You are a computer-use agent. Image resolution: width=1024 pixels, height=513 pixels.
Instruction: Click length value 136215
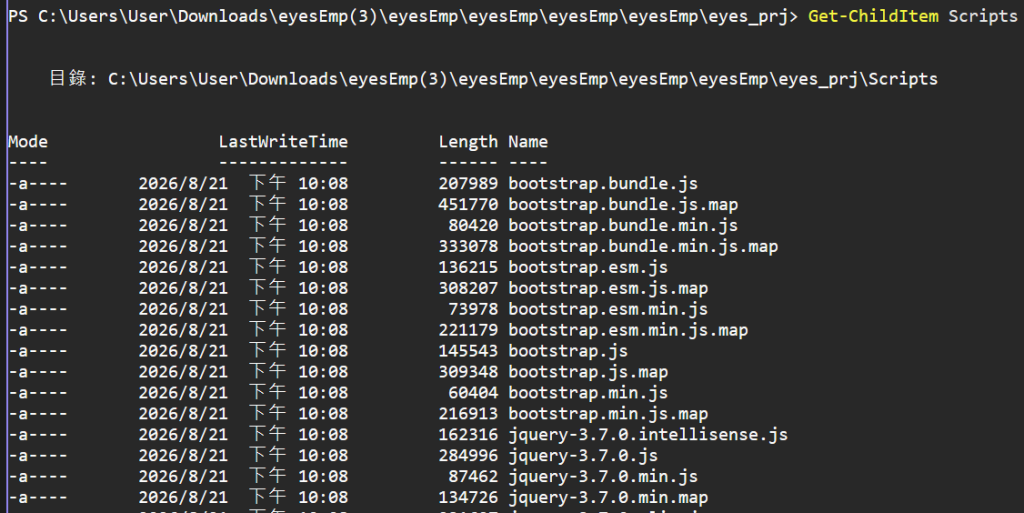pos(468,267)
